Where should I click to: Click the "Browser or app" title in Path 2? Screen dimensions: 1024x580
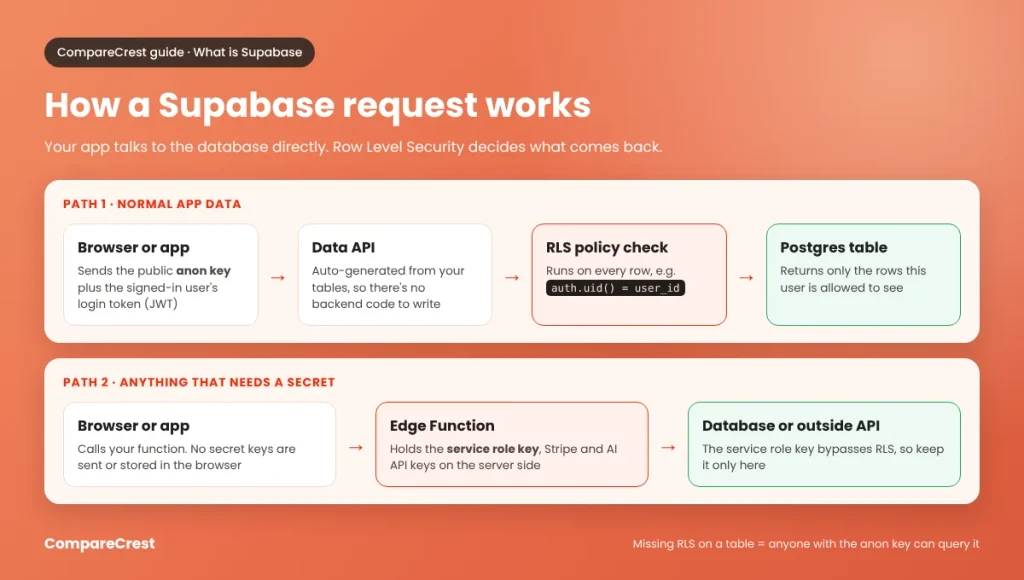click(133, 426)
